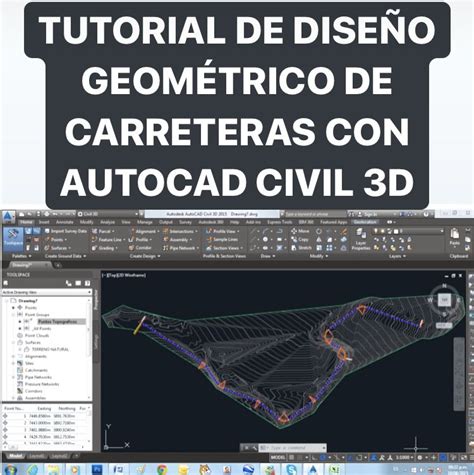Open the AutoCAD application menu logo

click(9, 217)
